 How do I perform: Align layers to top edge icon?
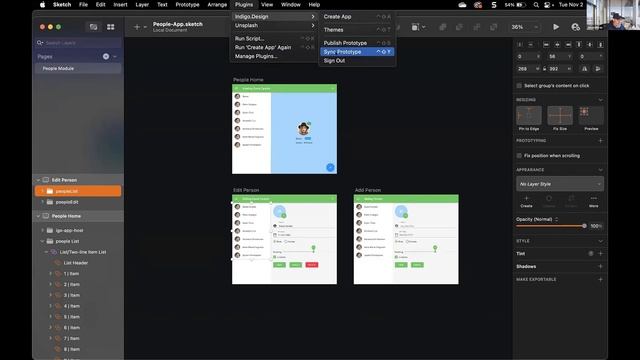click(x=579, y=44)
